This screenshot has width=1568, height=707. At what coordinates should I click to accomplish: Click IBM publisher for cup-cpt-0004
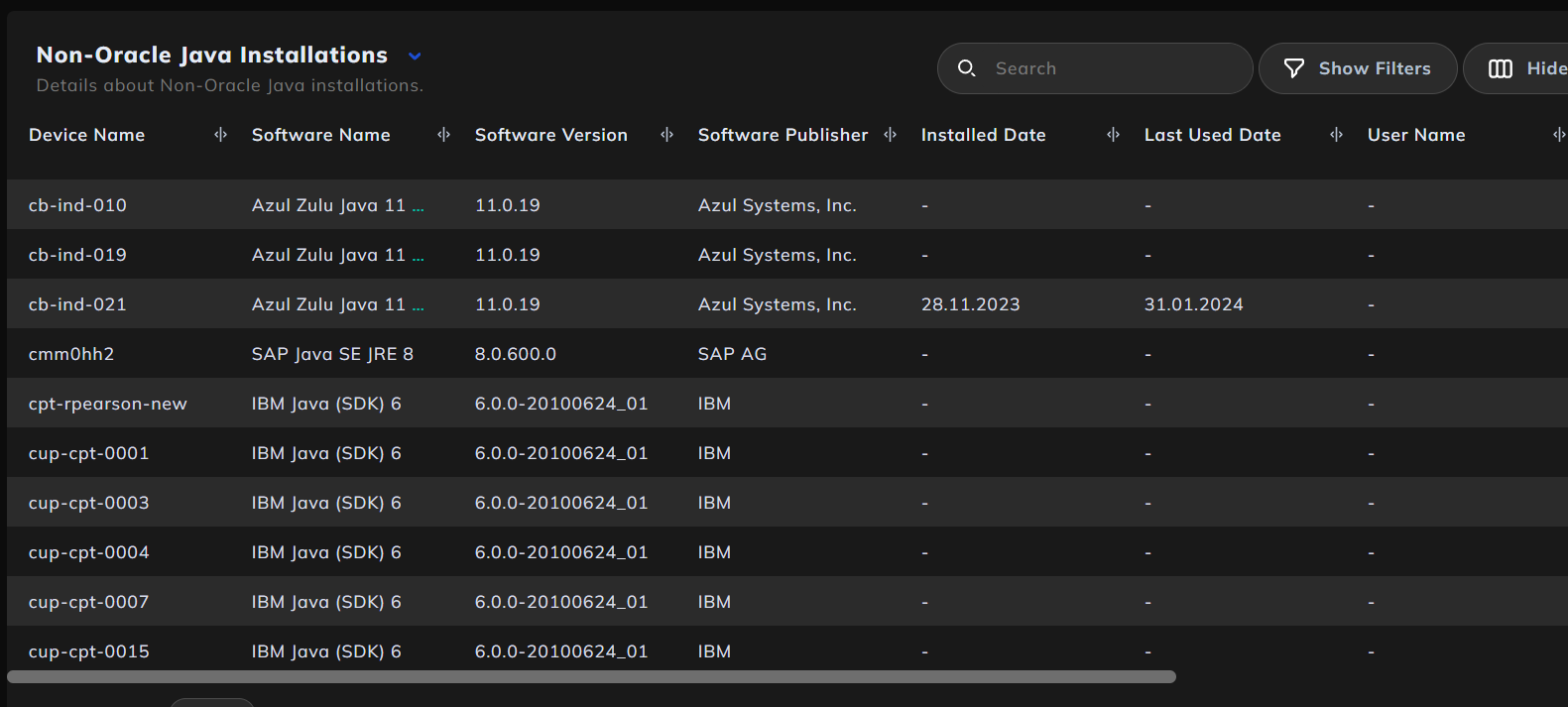714,552
